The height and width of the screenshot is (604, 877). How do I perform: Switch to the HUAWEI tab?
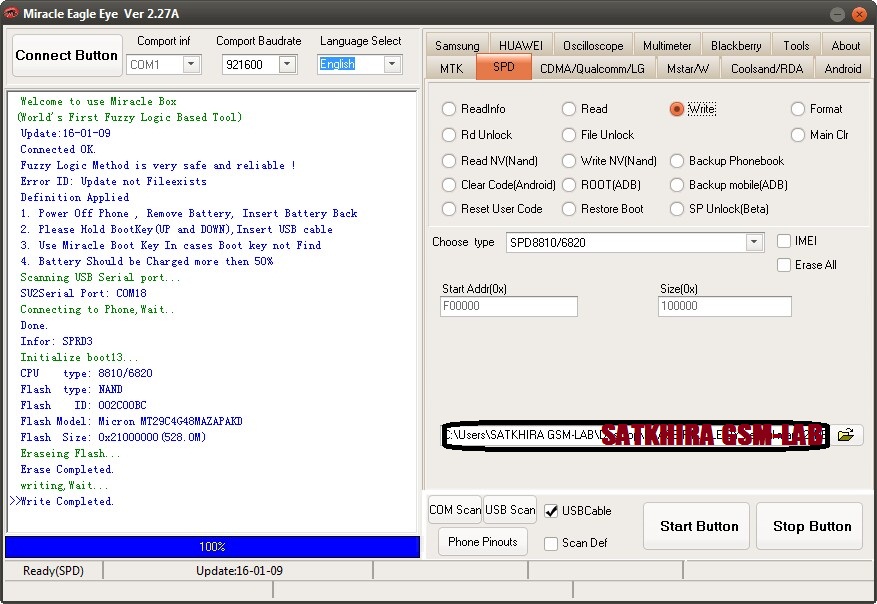pos(521,45)
